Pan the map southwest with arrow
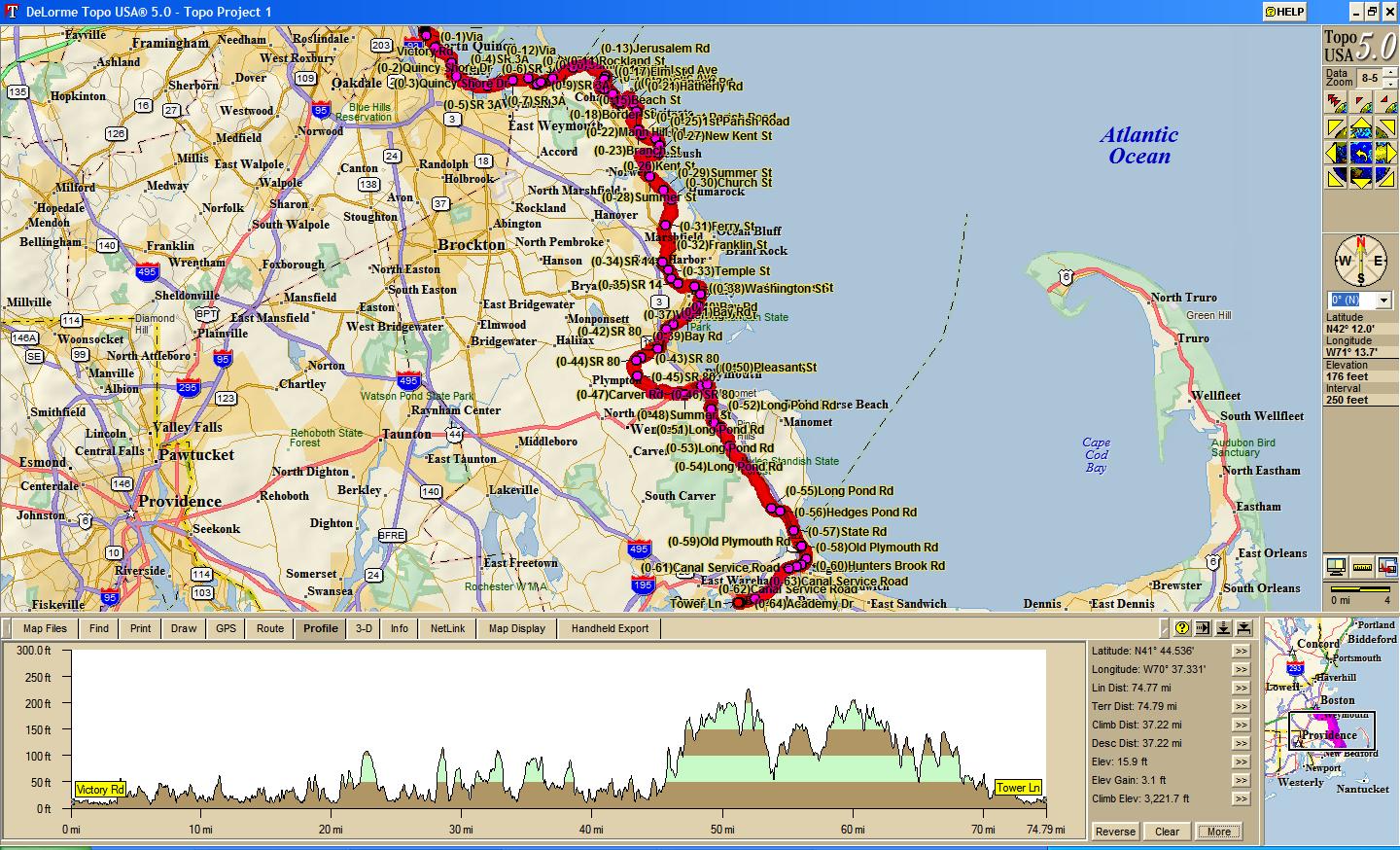Screen dimensions: 1400x850 pos(1336,177)
